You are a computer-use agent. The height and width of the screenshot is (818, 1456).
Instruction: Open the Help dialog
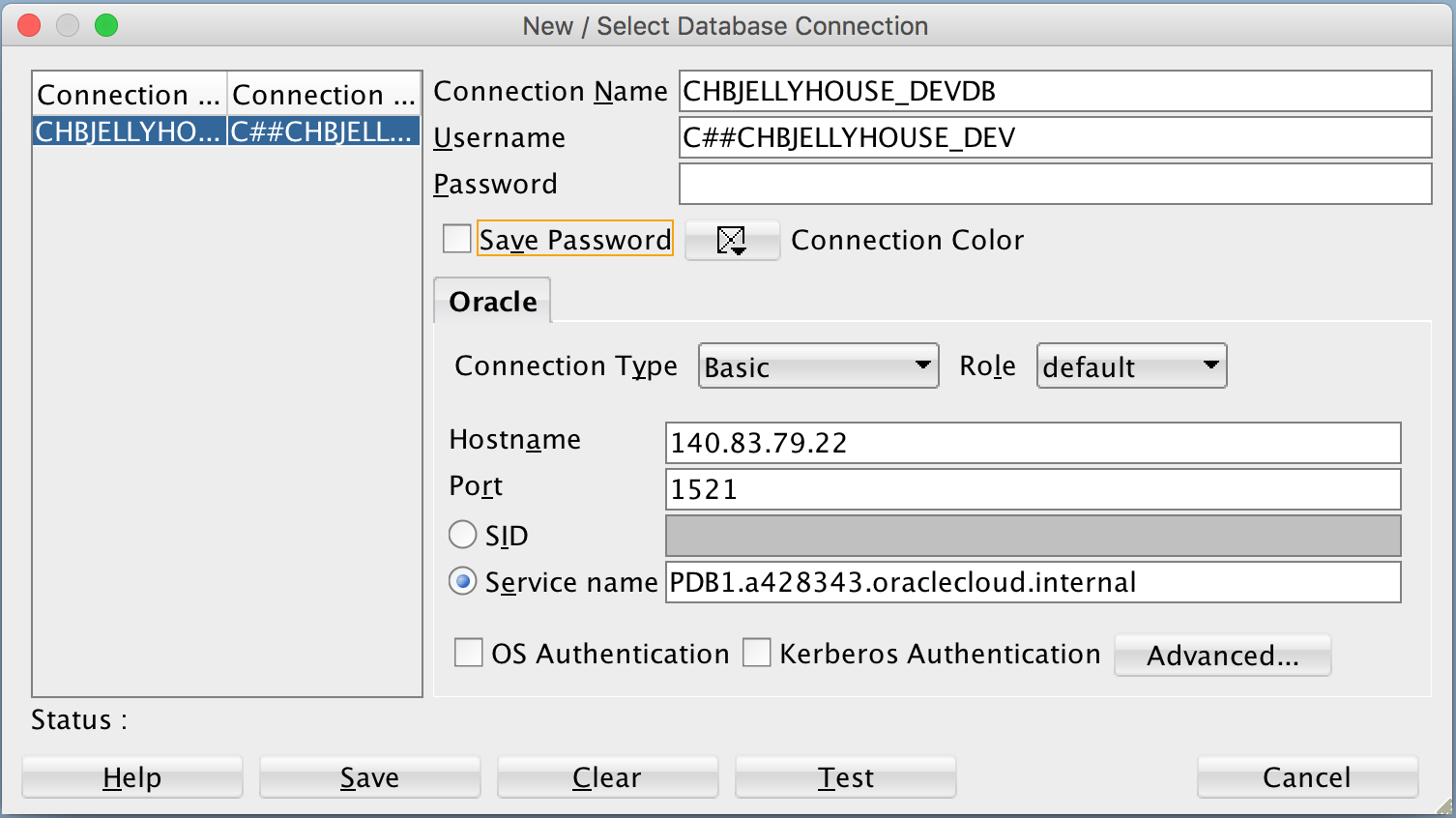(x=131, y=776)
